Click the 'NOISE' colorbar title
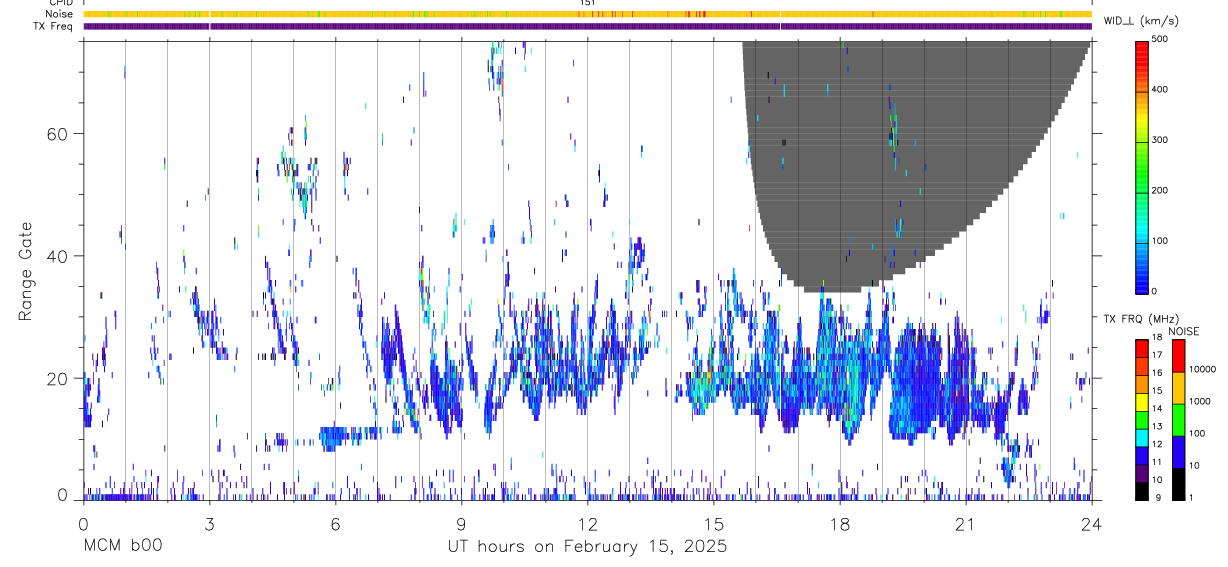The width and height of the screenshot is (1228, 567). [x=1183, y=331]
